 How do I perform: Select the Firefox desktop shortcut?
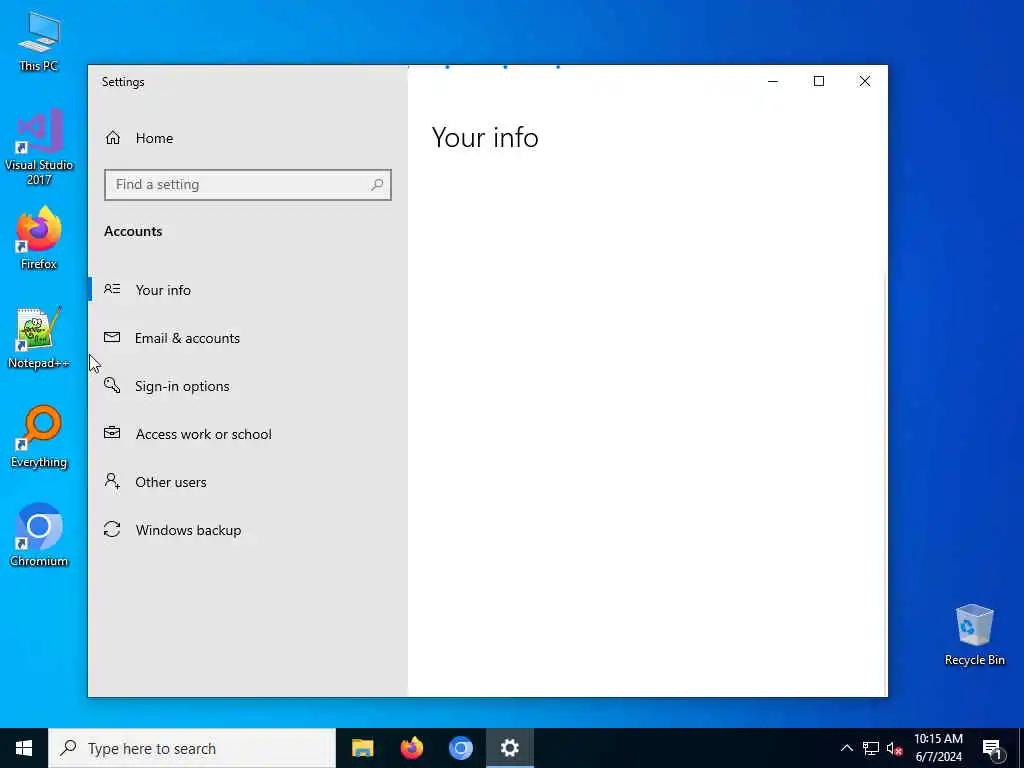point(39,238)
